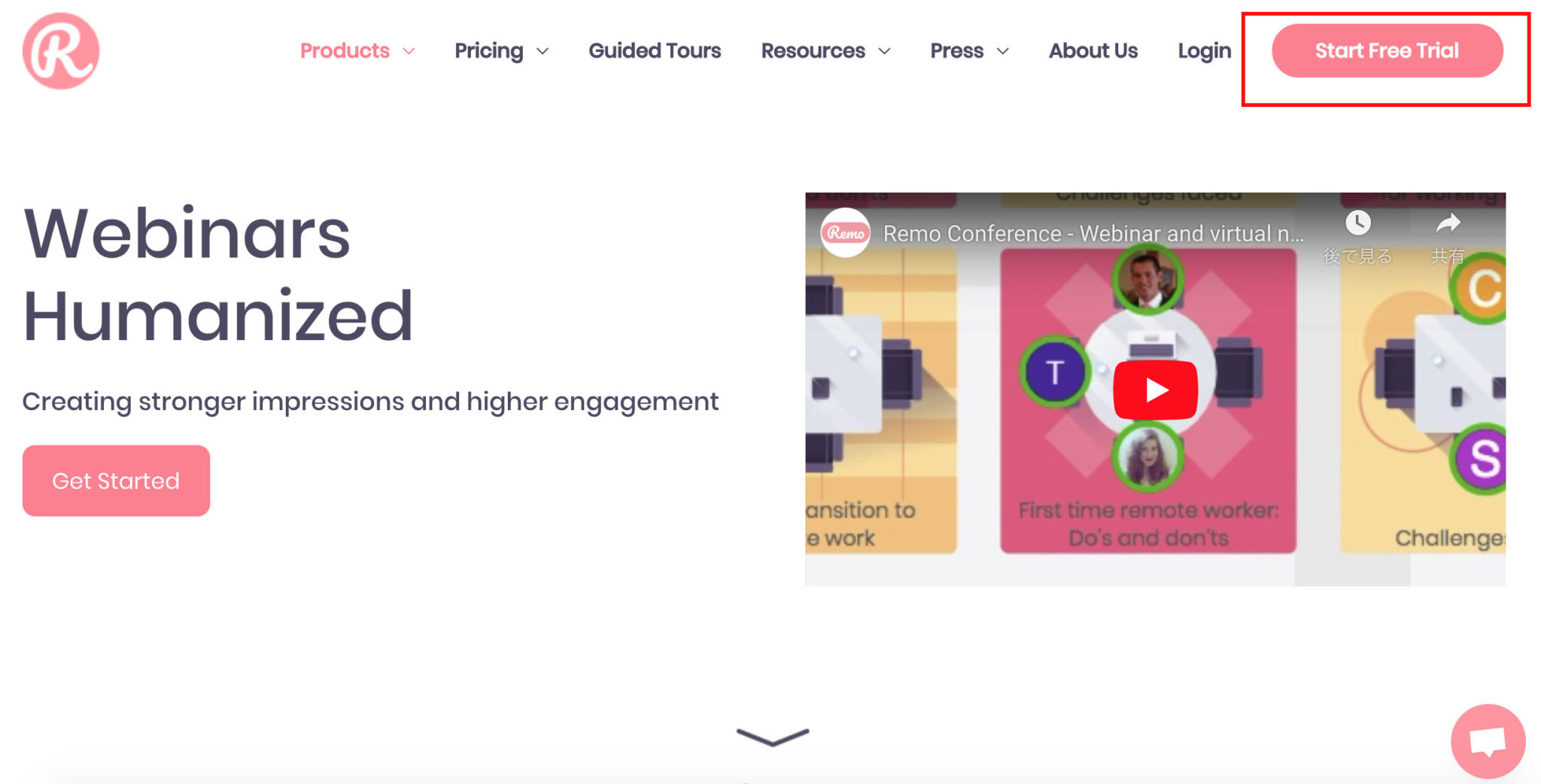This screenshot has height=784, width=1541.
Task: Click the Get Started button
Action: coord(116,480)
